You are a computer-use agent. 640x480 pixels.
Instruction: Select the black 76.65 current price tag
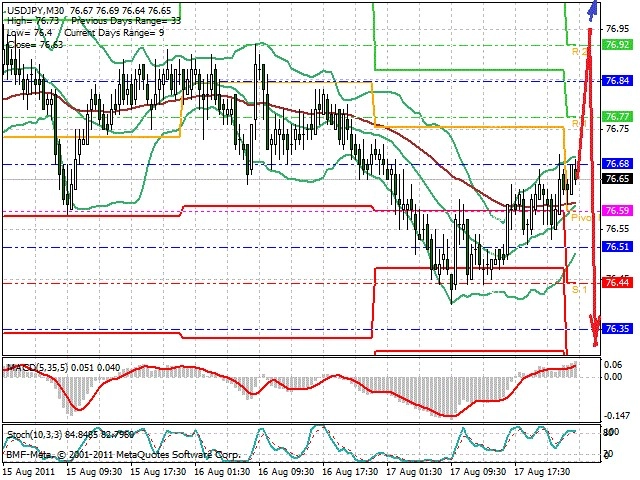[x=617, y=178]
